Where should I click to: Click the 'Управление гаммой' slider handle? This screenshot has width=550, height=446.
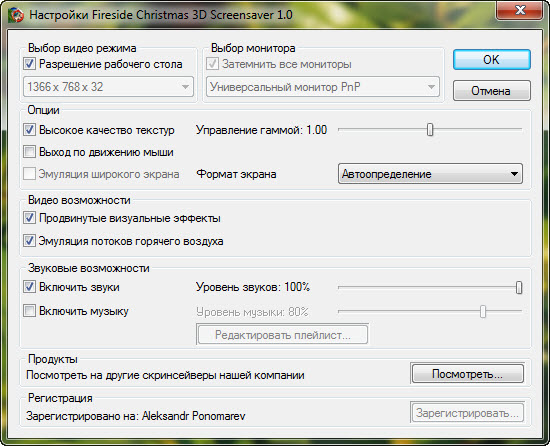(430, 130)
